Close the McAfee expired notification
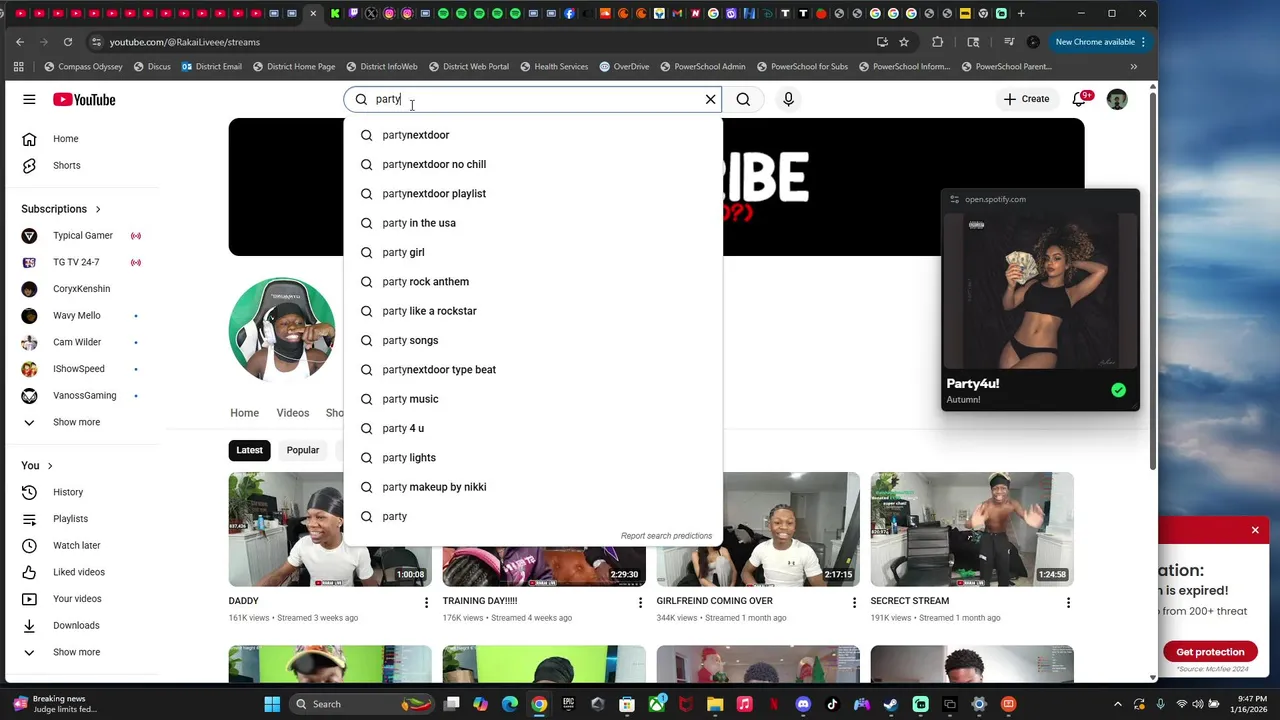The image size is (1280, 720). 1255,530
